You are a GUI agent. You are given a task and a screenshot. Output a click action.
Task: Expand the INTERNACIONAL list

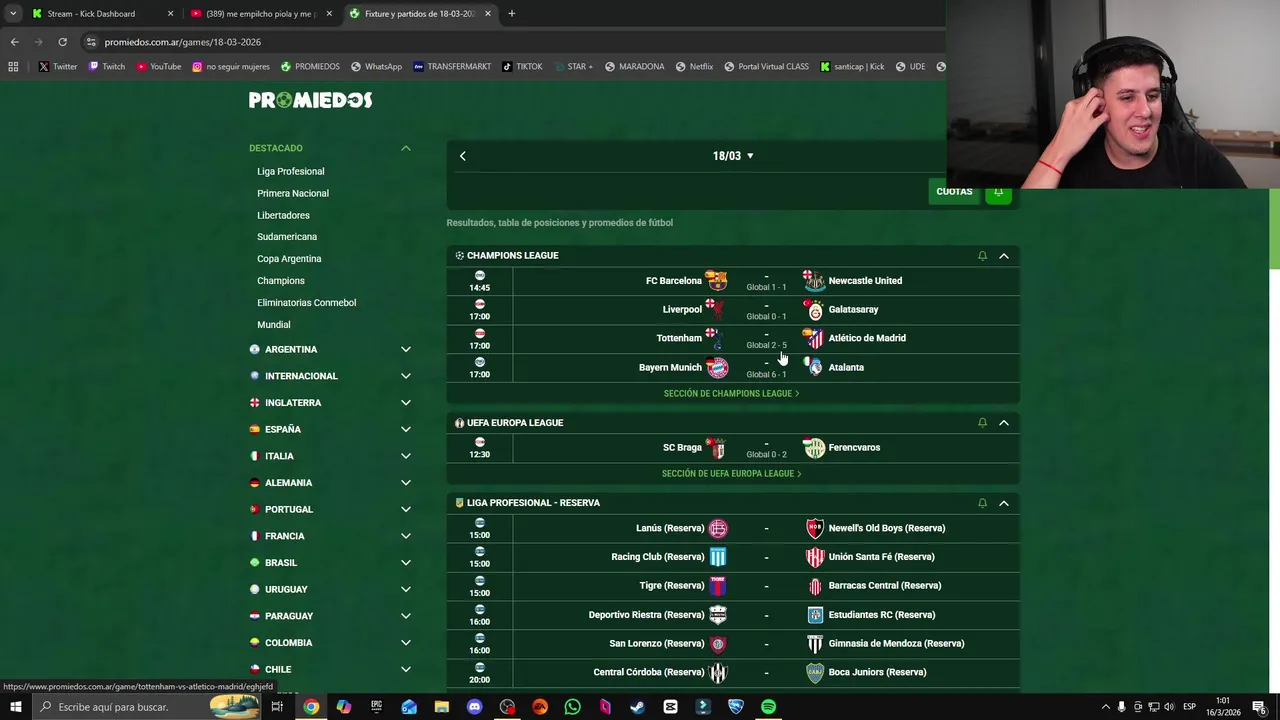point(406,376)
